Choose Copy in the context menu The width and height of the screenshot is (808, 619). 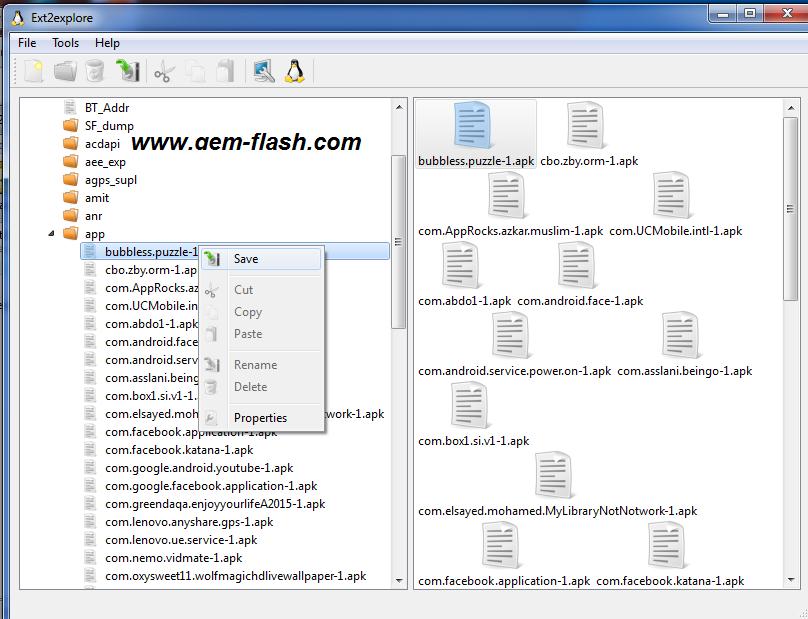262,312
